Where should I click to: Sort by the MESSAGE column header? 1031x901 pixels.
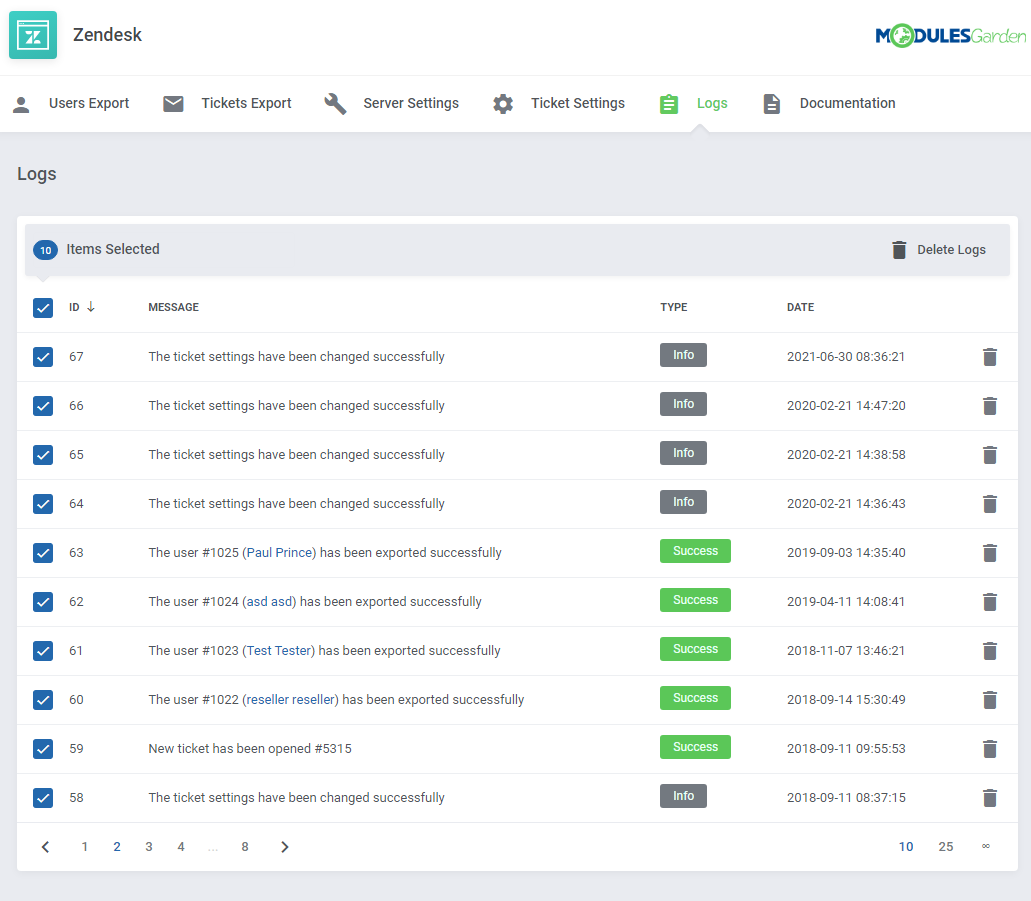pyautogui.click(x=174, y=307)
